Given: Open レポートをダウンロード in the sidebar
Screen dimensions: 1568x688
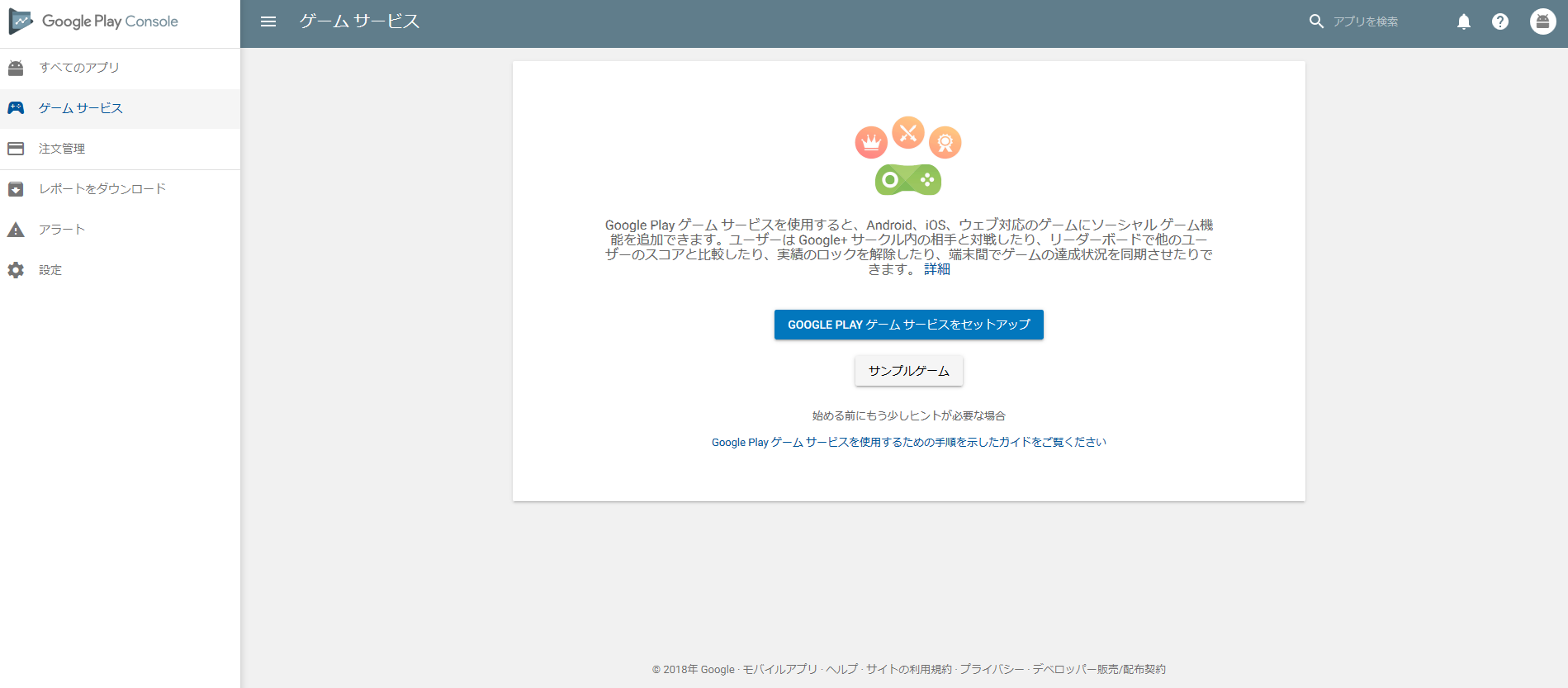Looking at the screenshot, I should click(x=120, y=189).
